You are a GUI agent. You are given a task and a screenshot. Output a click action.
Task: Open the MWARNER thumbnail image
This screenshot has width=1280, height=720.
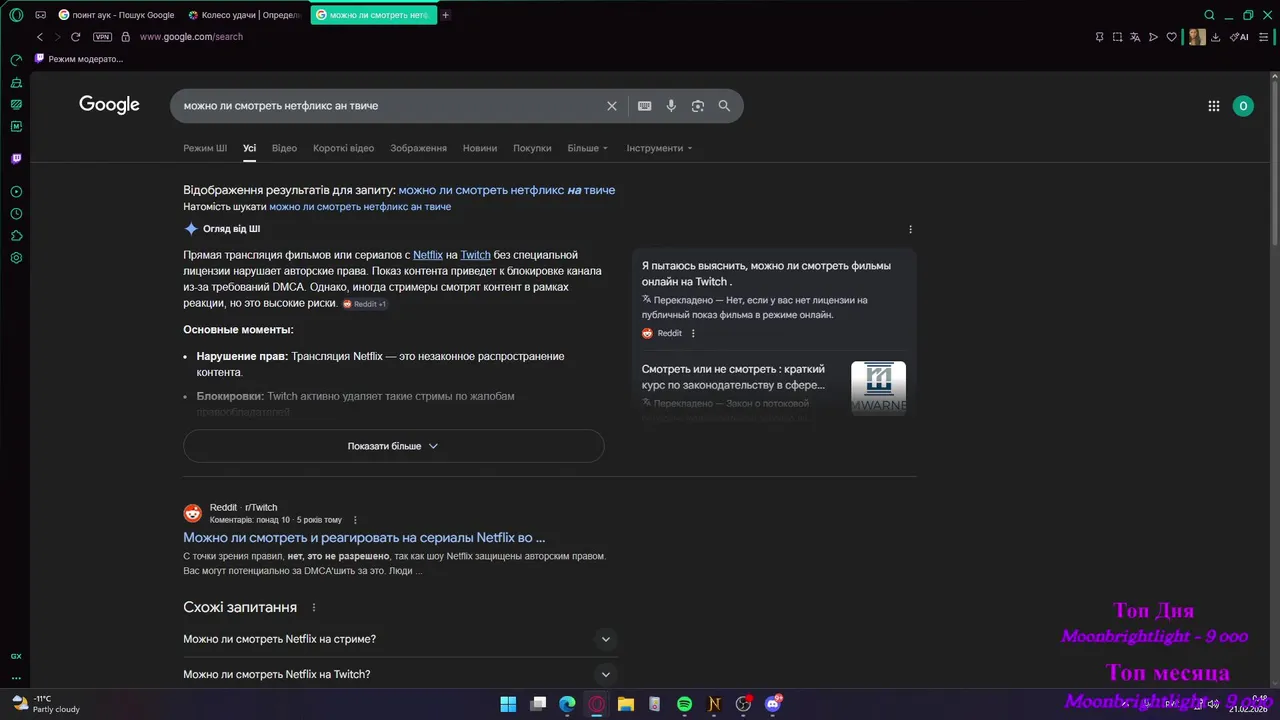878,388
